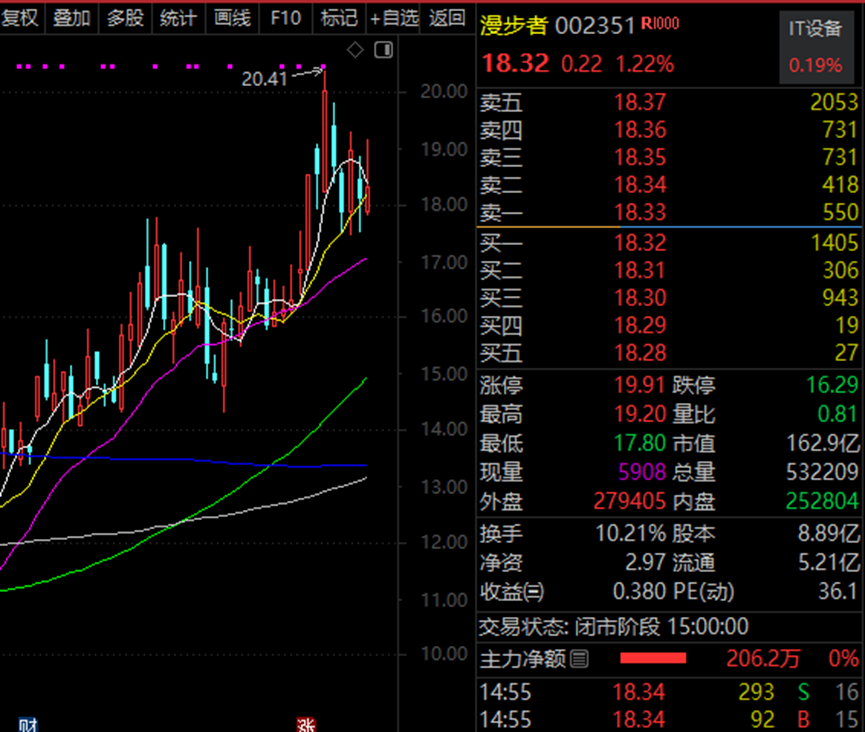The height and width of the screenshot is (732, 865).
Task: Click the 量比 value 0.81
Action: pyautogui.click(x=838, y=414)
